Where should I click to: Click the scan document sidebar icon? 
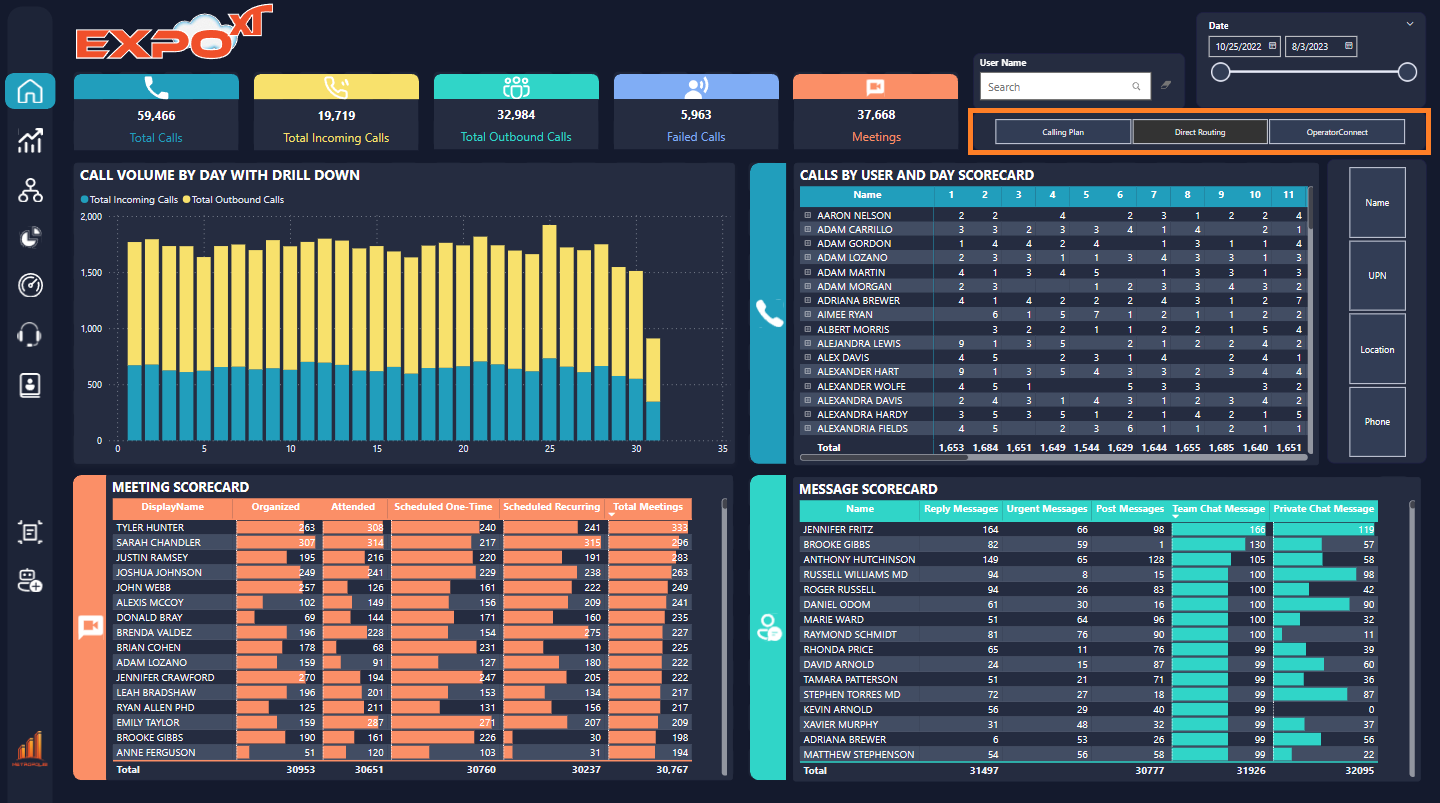click(30, 532)
